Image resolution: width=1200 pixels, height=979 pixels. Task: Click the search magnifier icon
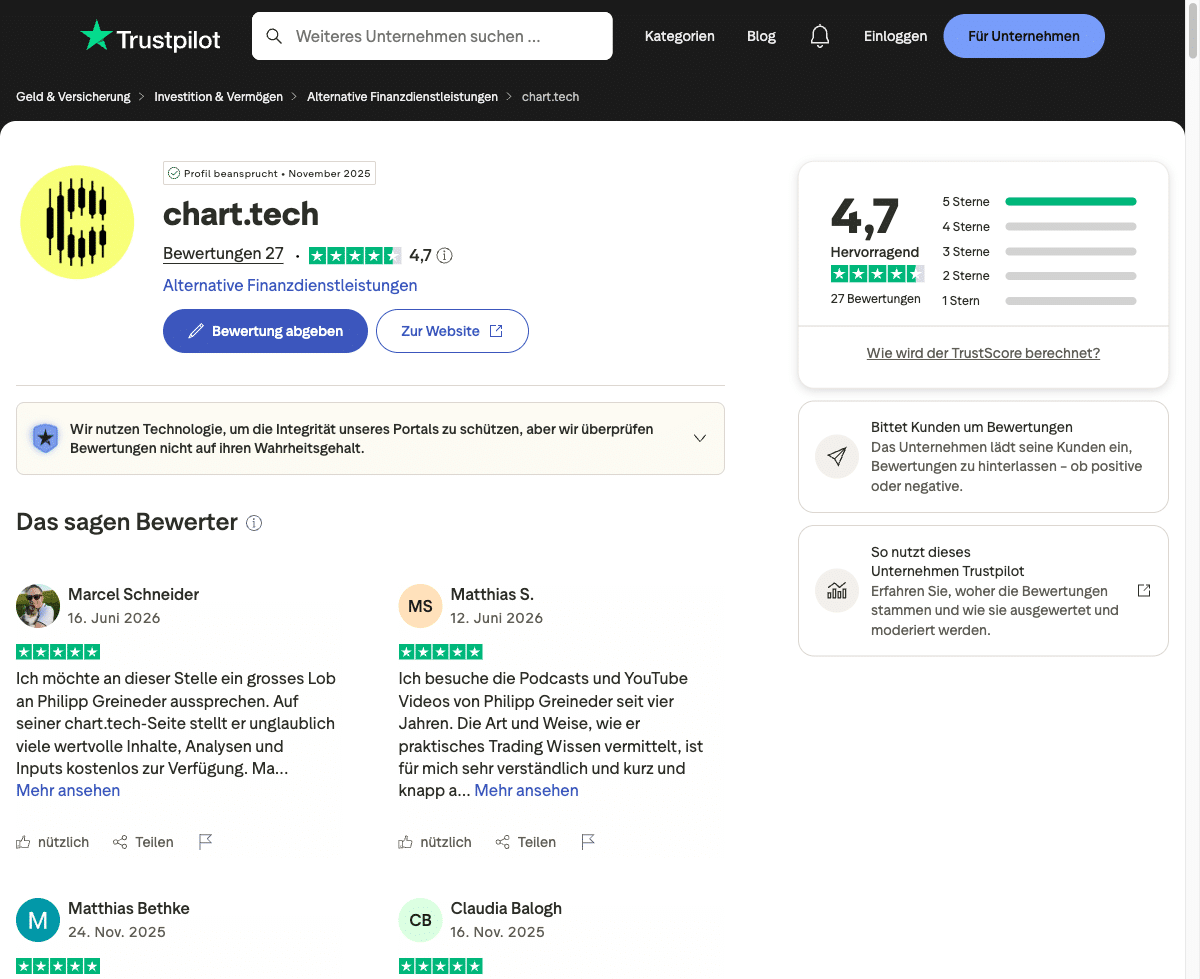(274, 36)
